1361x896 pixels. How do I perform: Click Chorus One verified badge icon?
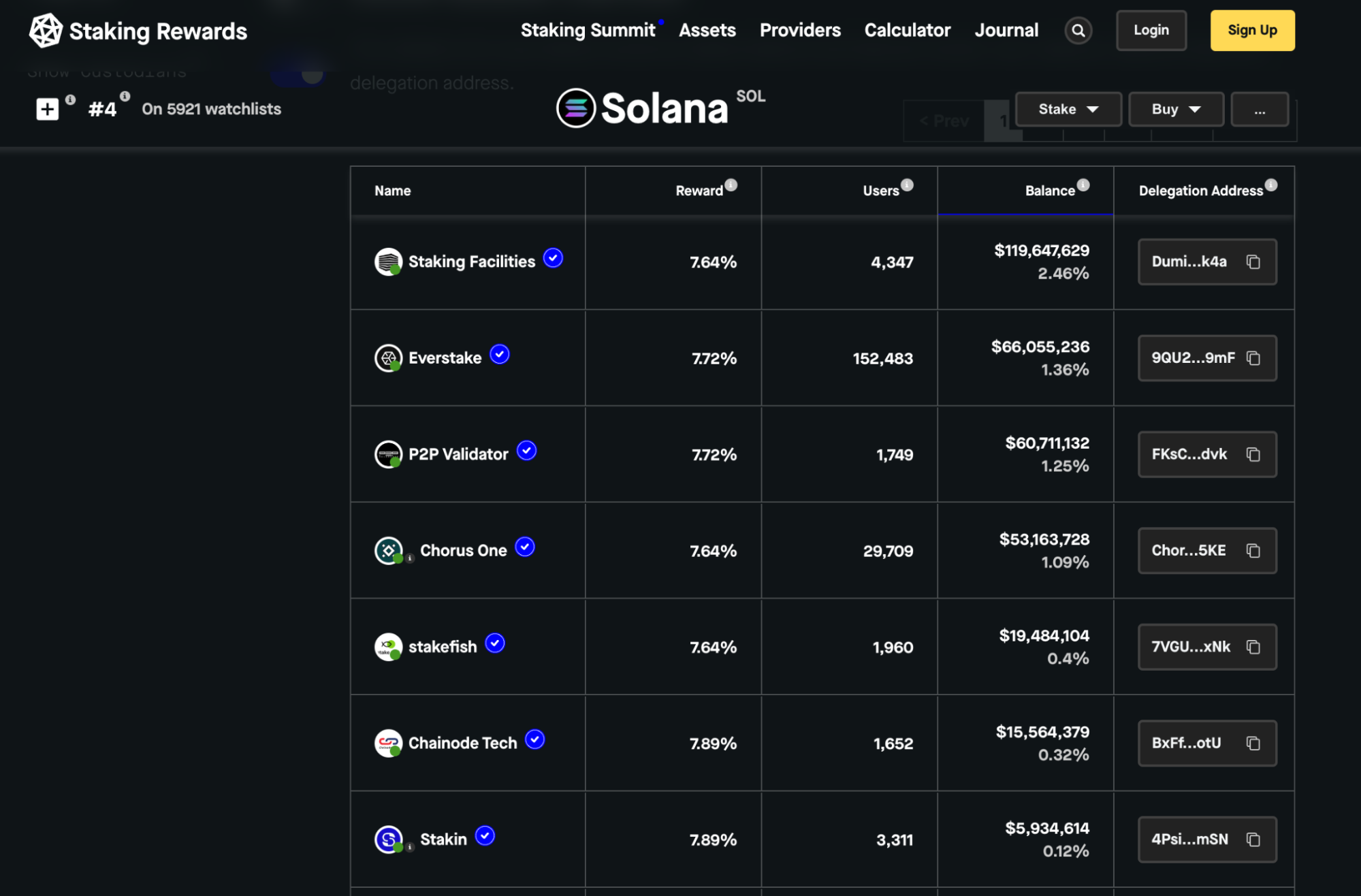[x=524, y=547]
